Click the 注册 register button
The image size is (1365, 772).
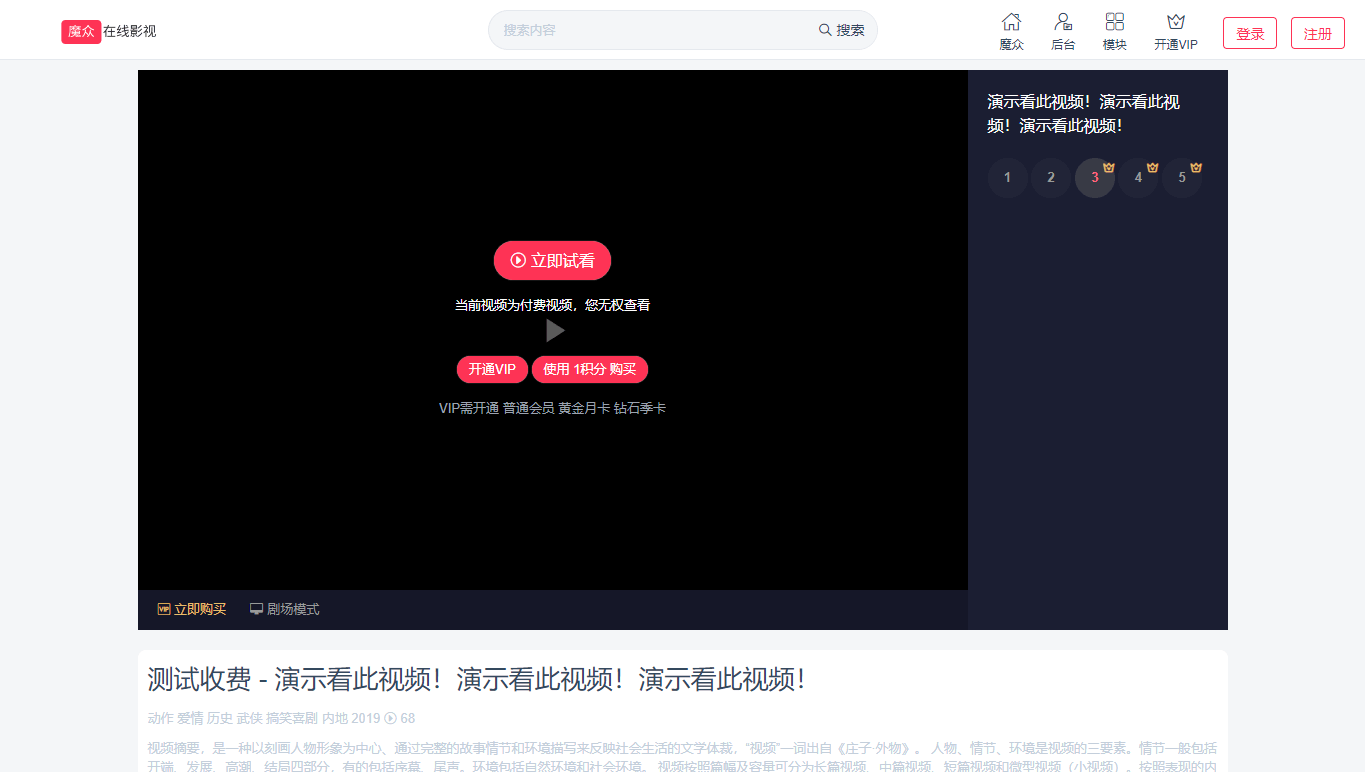(x=1318, y=33)
